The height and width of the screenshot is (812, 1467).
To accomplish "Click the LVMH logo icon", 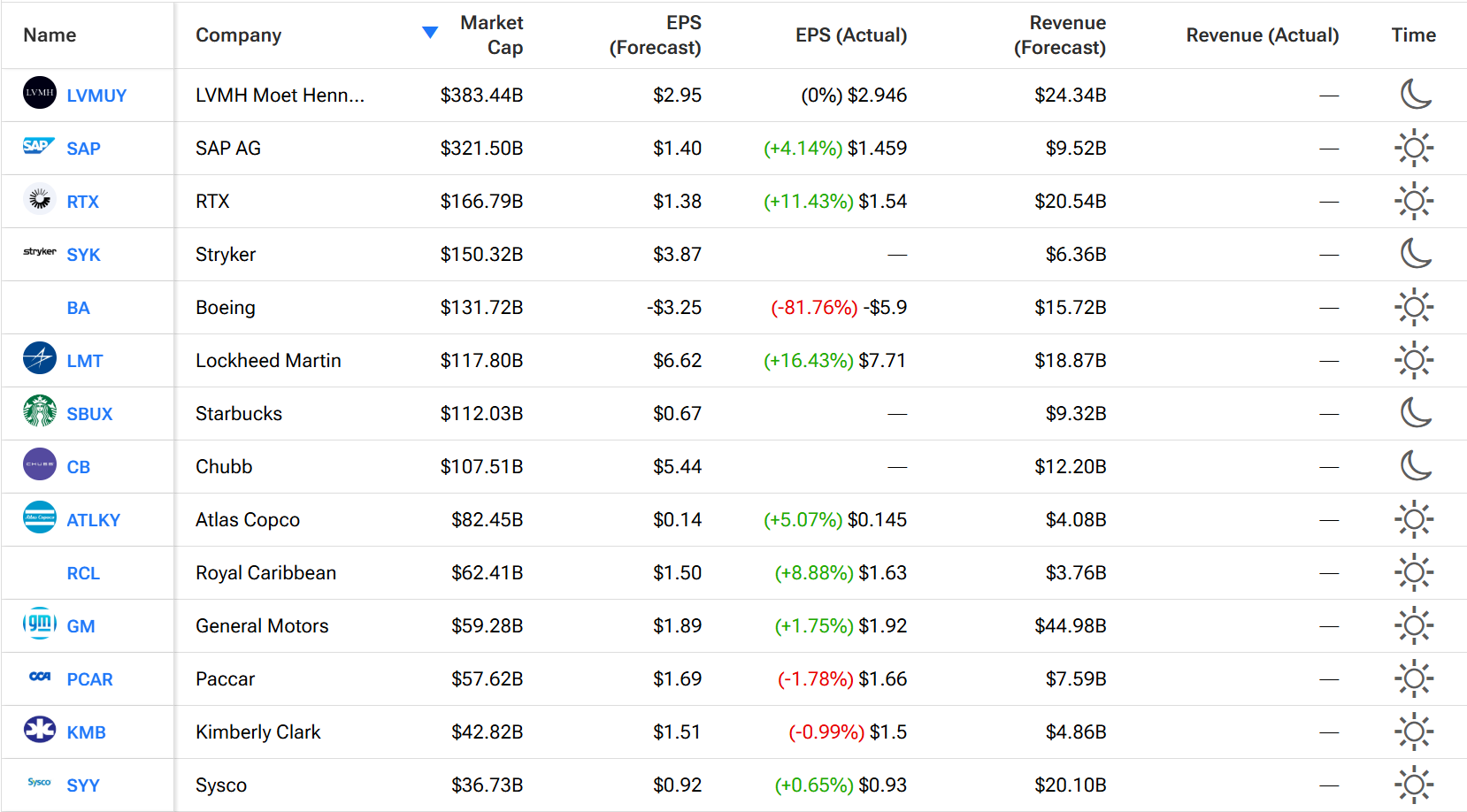I will [x=40, y=93].
